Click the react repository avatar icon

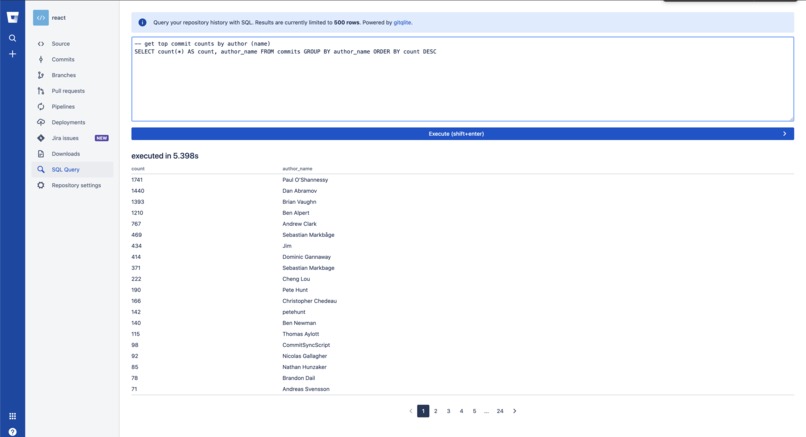[41, 17]
